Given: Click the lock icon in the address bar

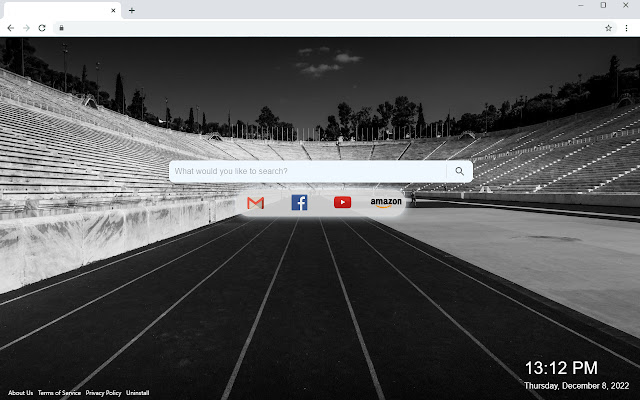Looking at the screenshot, I should (x=62, y=28).
